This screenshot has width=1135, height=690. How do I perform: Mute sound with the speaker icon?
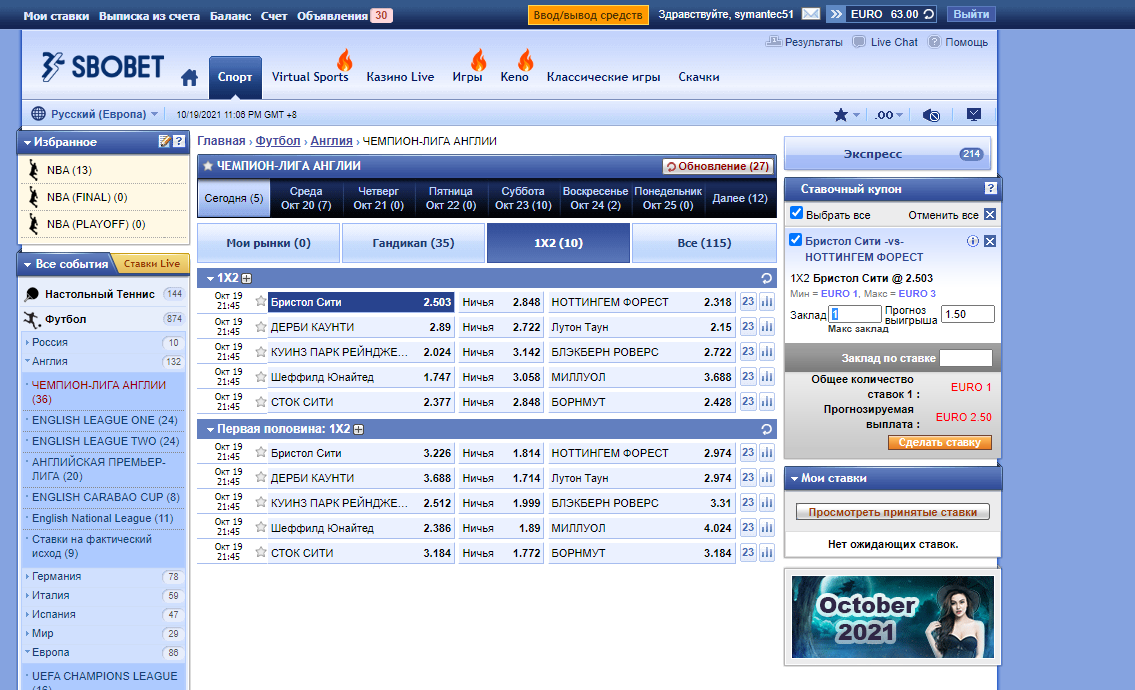point(931,115)
